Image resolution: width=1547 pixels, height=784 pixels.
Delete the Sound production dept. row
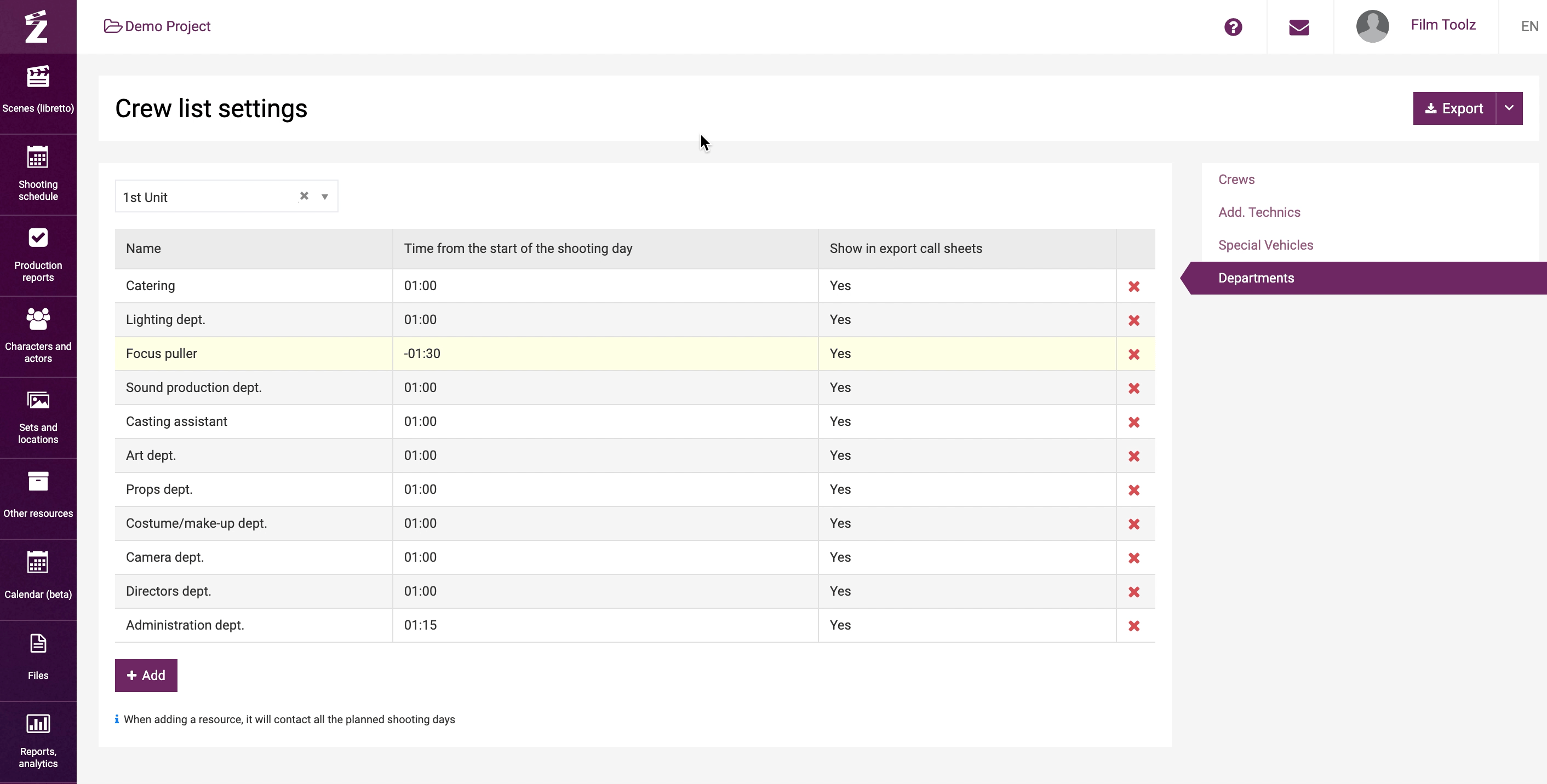tap(1134, 388)
